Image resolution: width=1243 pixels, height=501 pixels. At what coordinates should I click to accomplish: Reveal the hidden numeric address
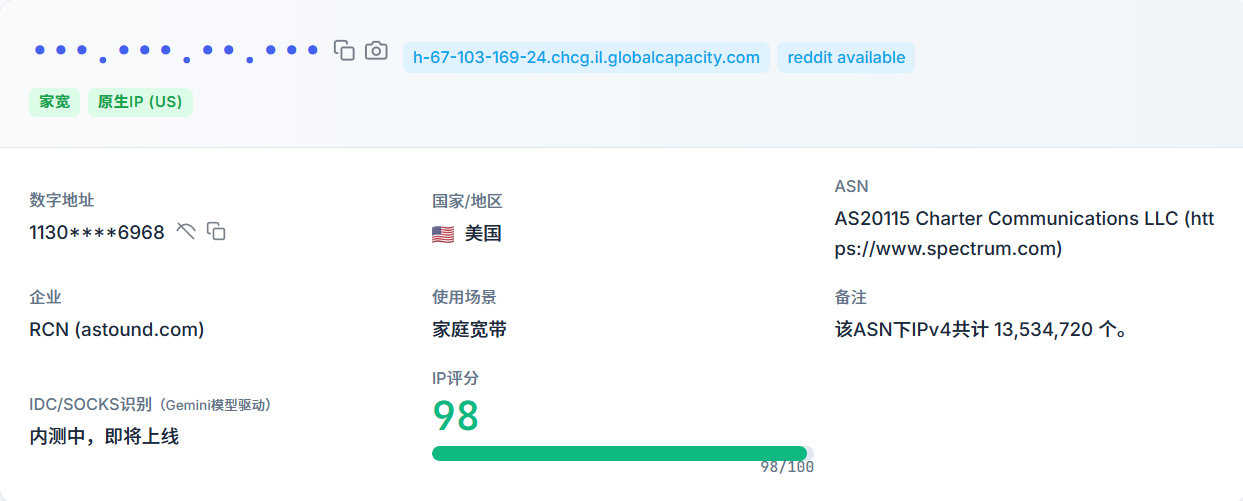186,232
